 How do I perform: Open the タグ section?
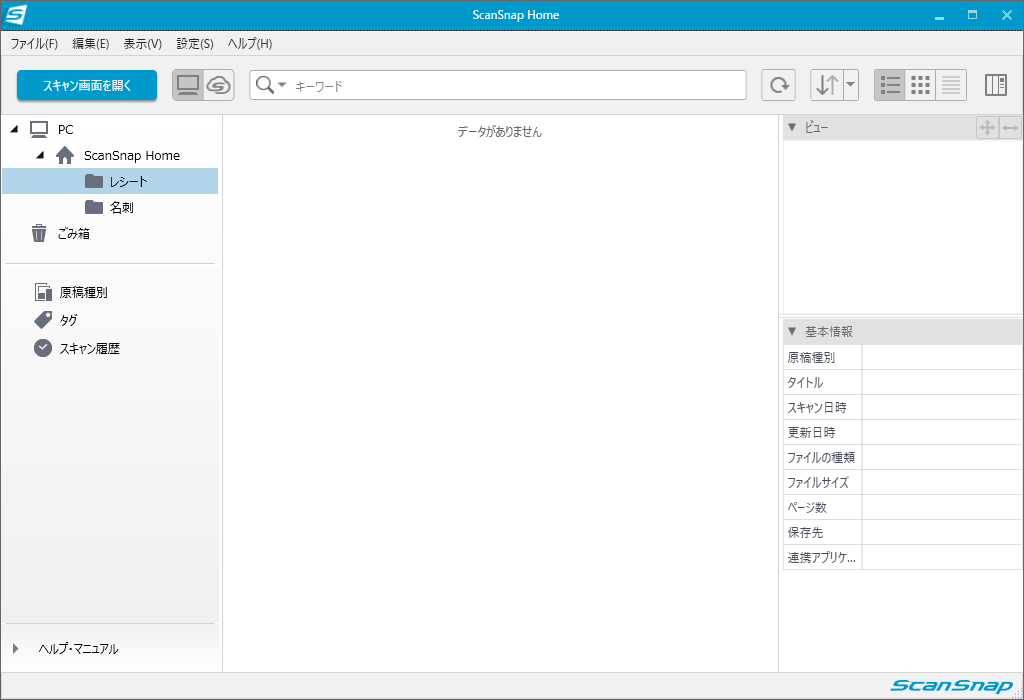click(x=68, y=320)
